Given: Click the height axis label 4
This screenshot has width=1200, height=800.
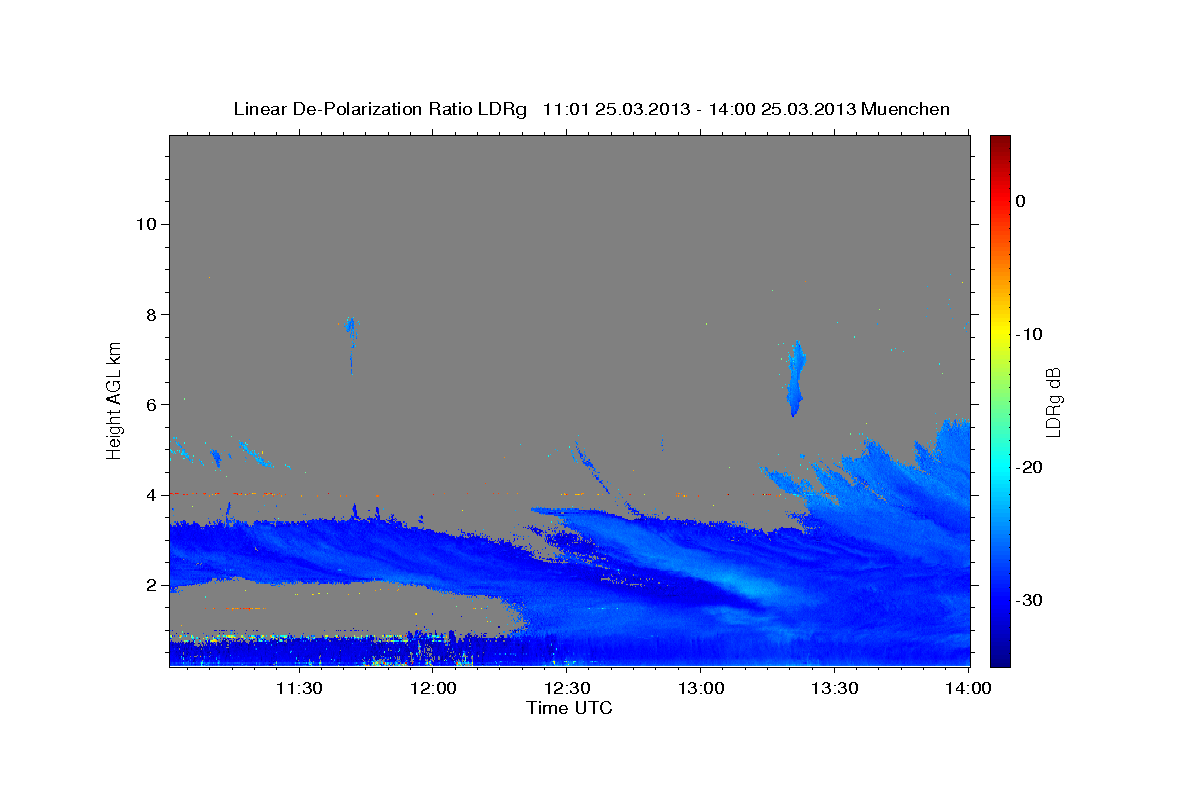Looking at the screenshot, I should point(151,495).
